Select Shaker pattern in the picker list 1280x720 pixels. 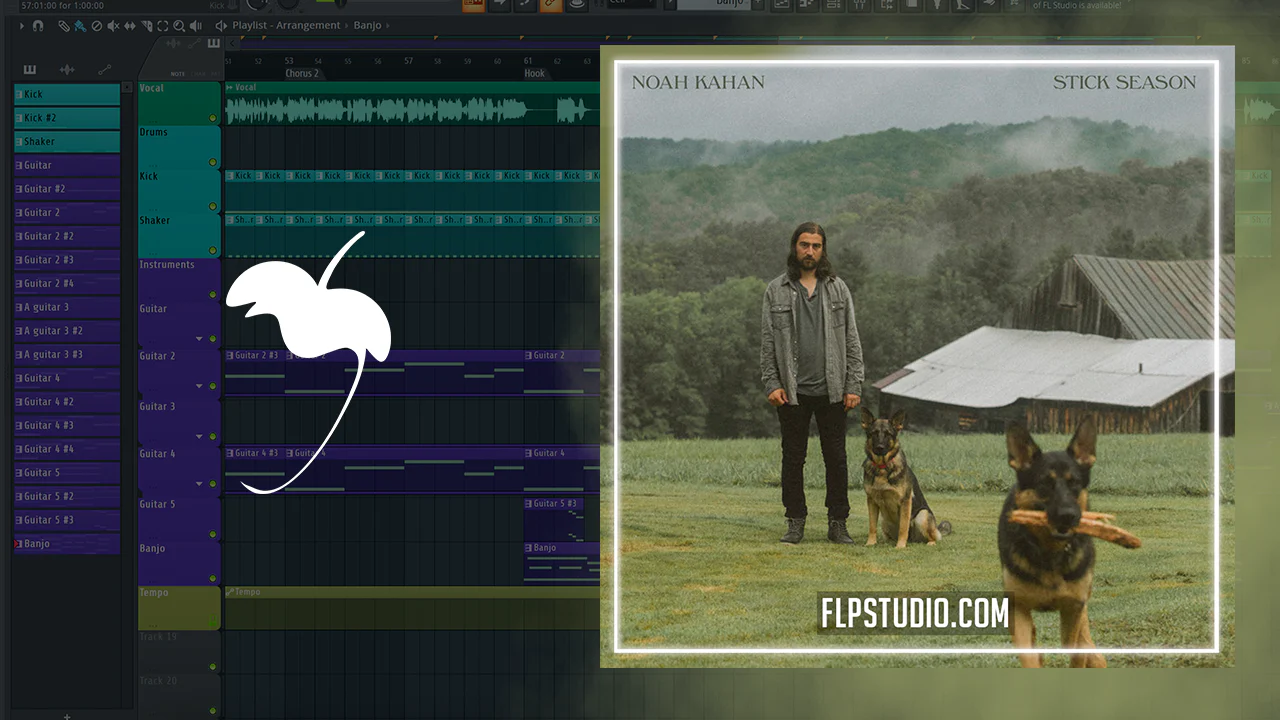pyautogui.click(x=67, y=142)
